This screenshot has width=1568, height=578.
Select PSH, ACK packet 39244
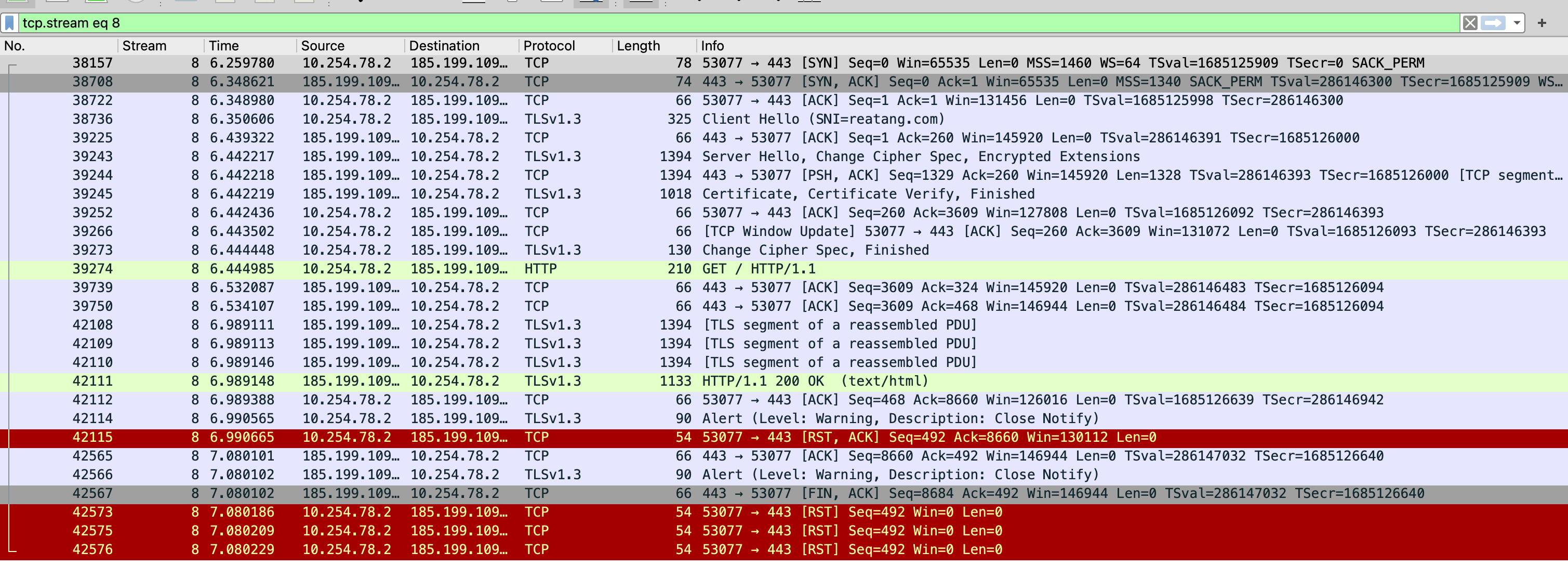[x=784, y=175]
